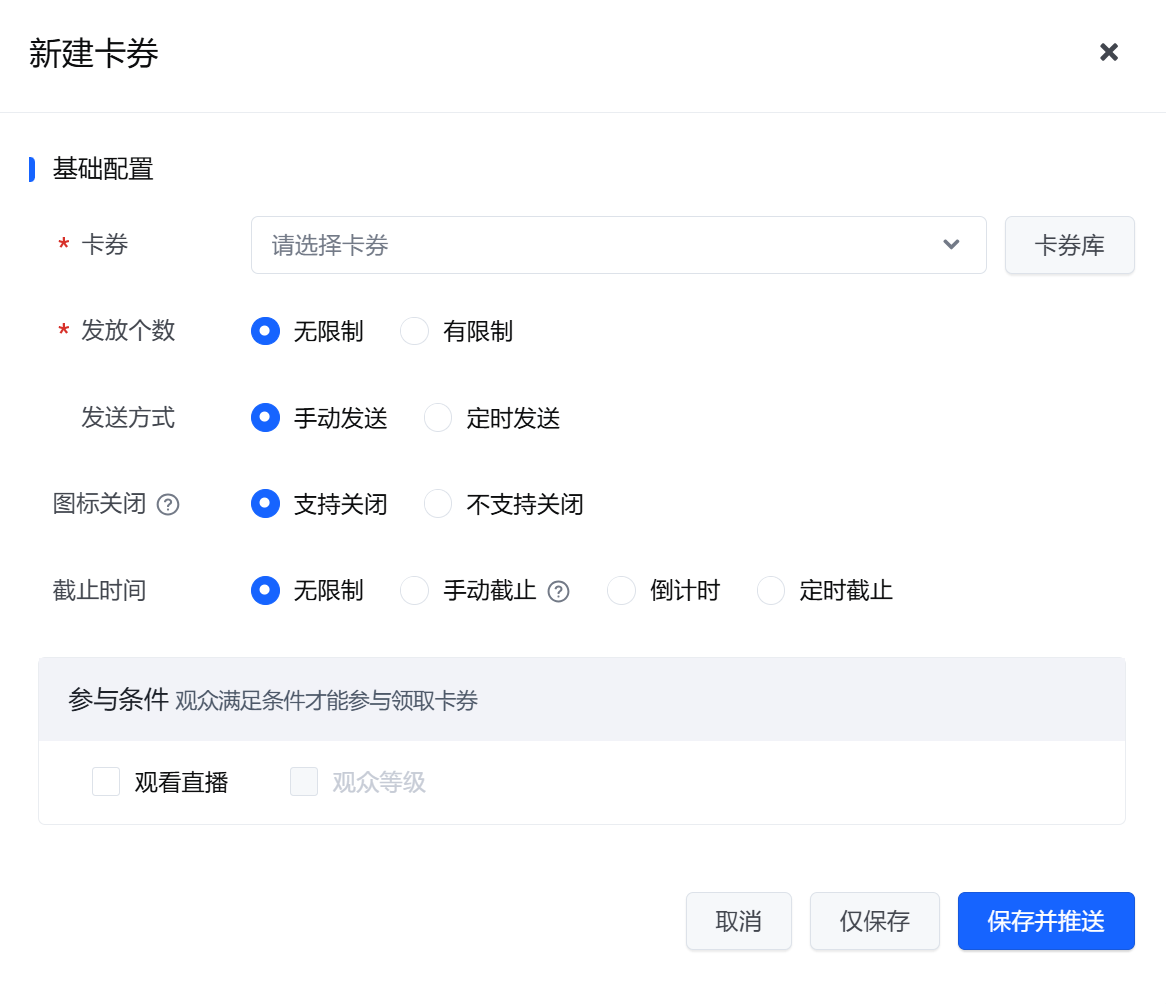
Task: Enable the 观看直播 checkbox
Action: click(x=106, y=782)
